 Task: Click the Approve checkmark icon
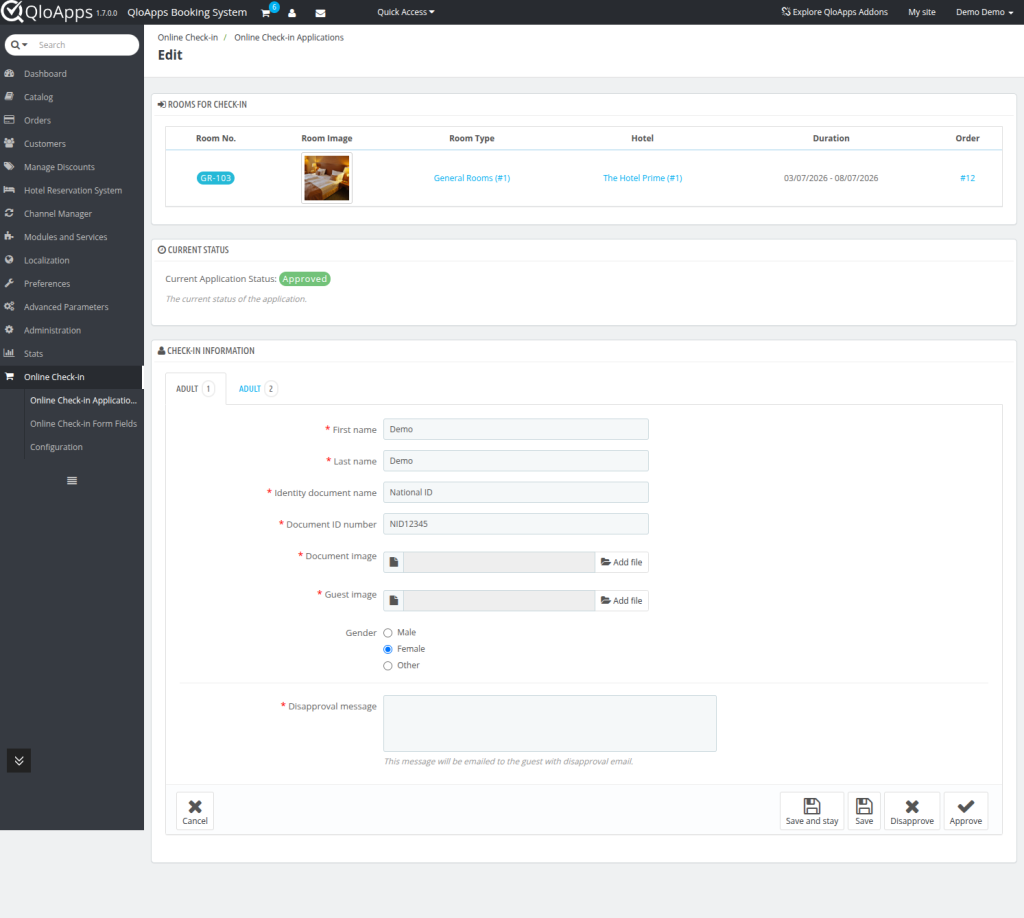(x=965, y=806)
